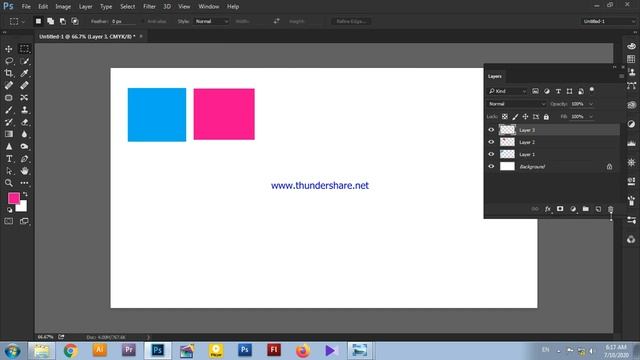640x360 pixels.
Task: Open the layer blend mode Normal dropdown
Action: (516, 104)
